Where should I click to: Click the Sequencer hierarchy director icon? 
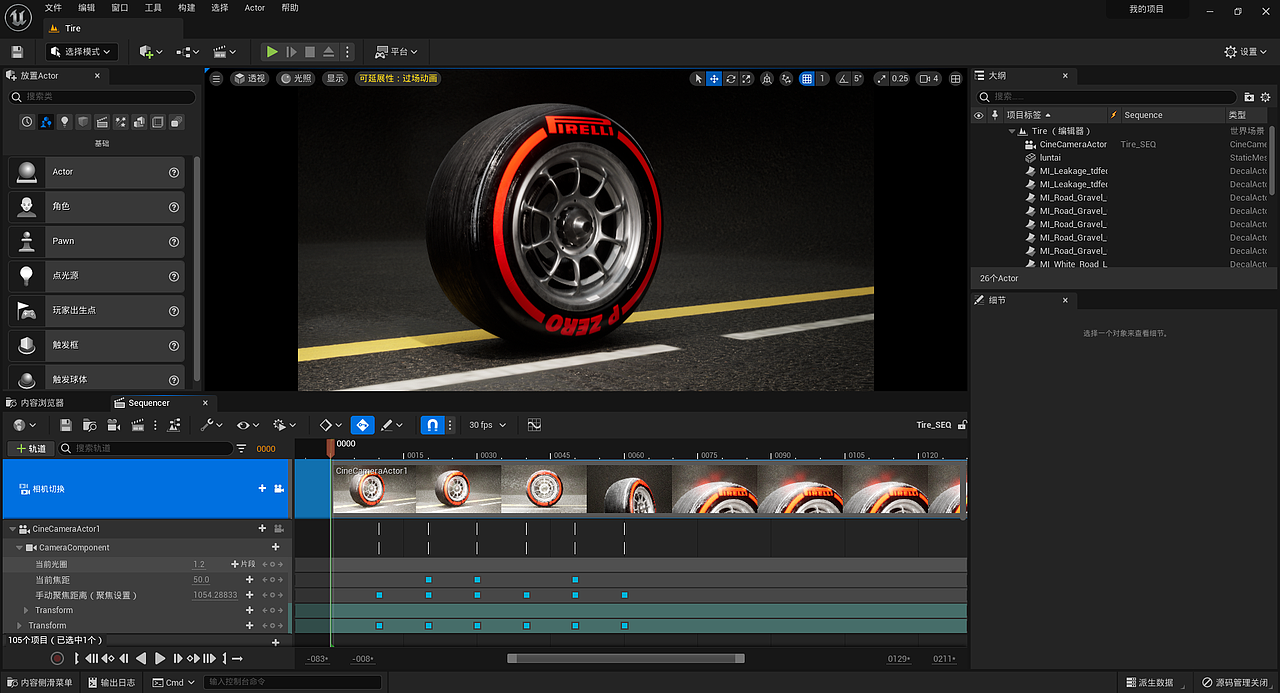coord(174,425)
